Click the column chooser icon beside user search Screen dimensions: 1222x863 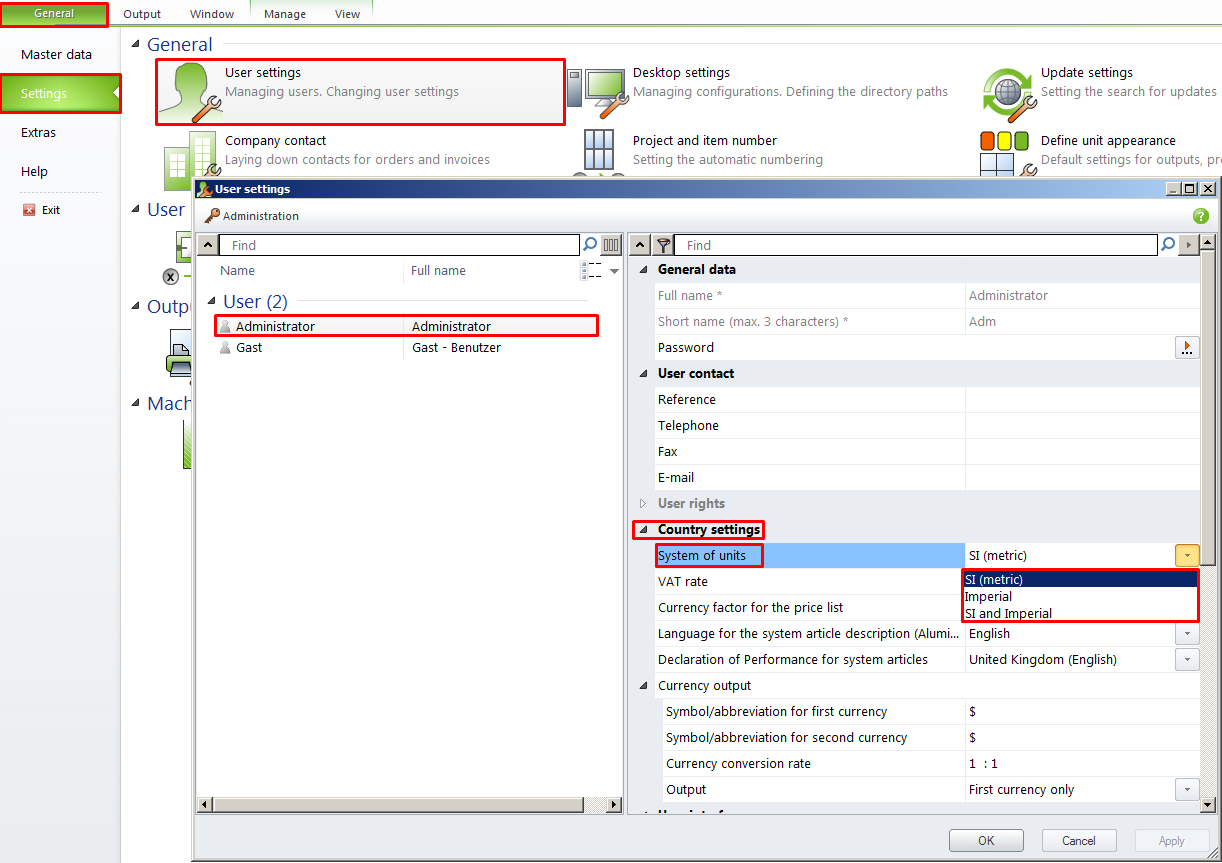[x=610, y=245]
